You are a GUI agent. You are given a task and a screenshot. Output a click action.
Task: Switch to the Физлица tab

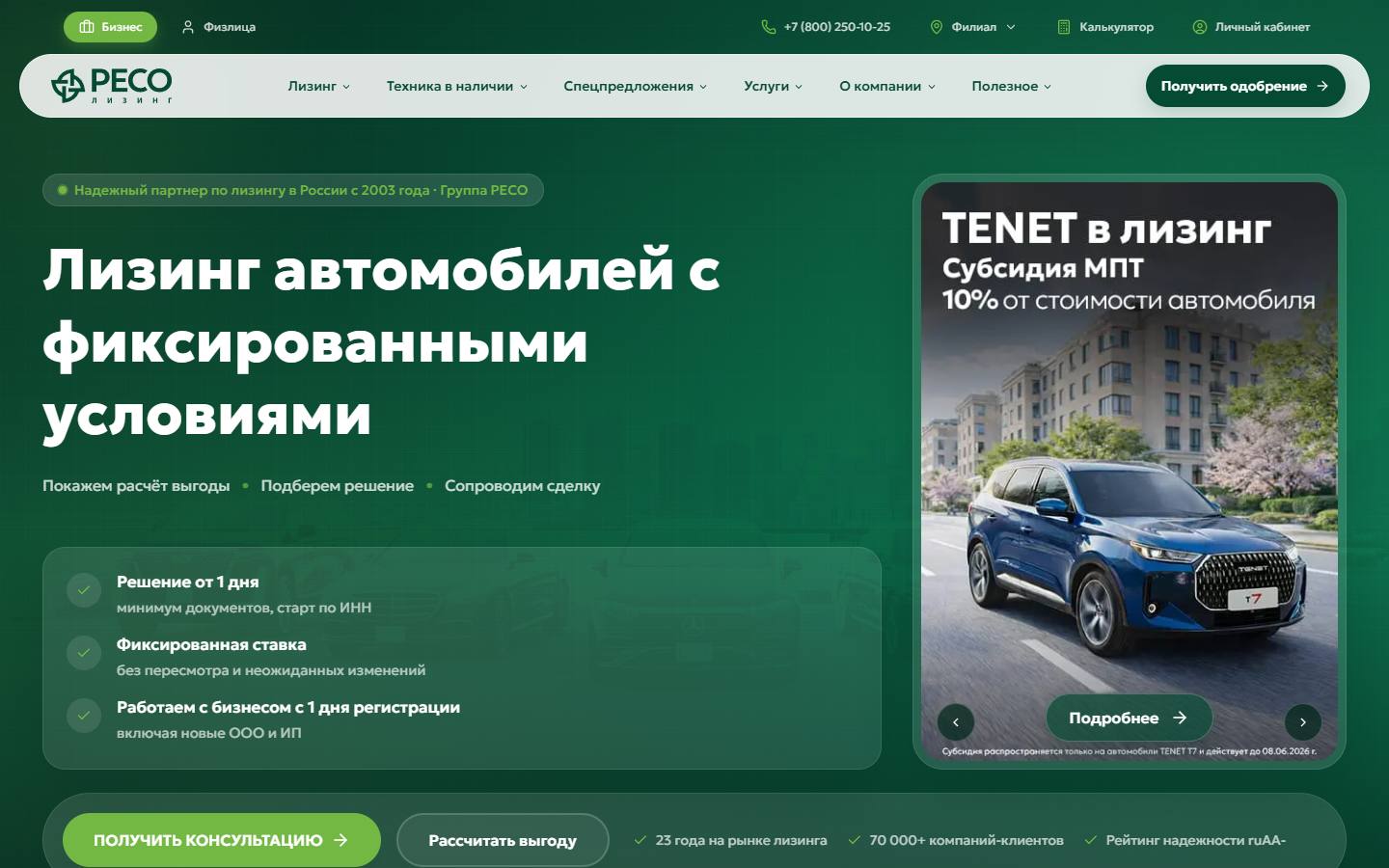coord(219,27)
